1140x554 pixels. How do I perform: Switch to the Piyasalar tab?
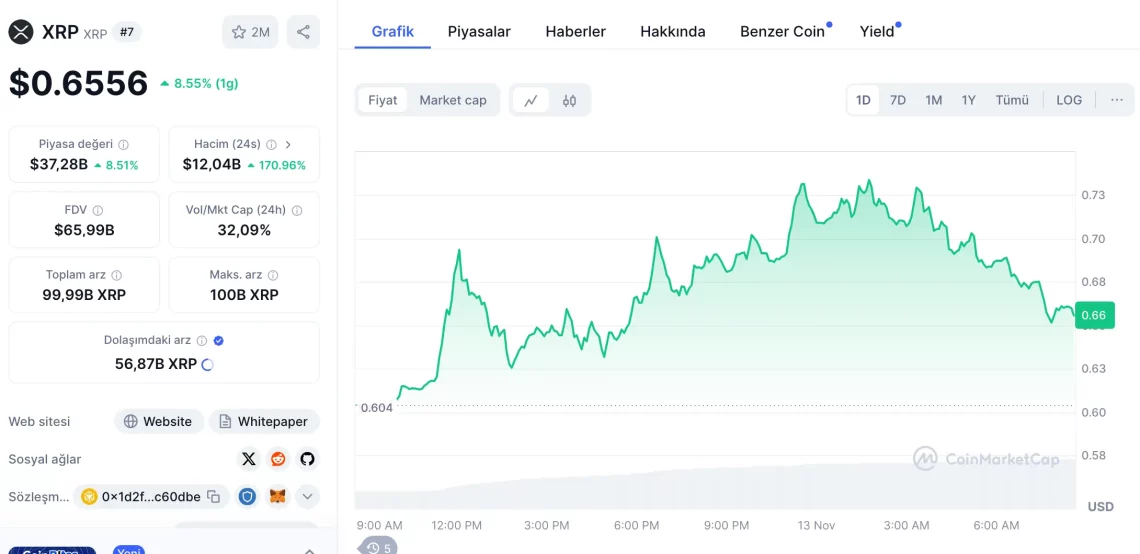(479, 31)
